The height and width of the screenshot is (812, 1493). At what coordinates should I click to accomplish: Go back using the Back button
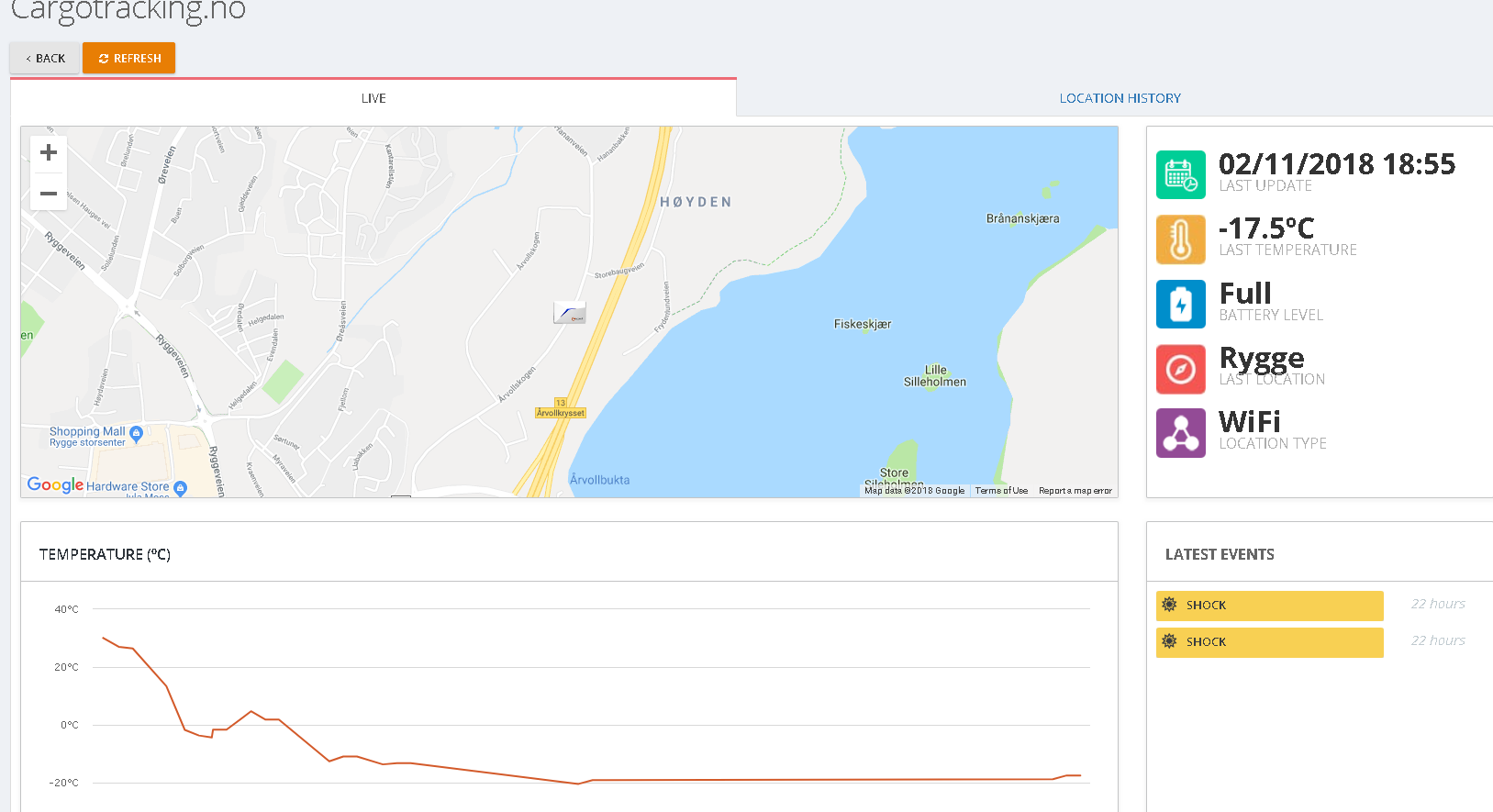click(x=45, y=59)
